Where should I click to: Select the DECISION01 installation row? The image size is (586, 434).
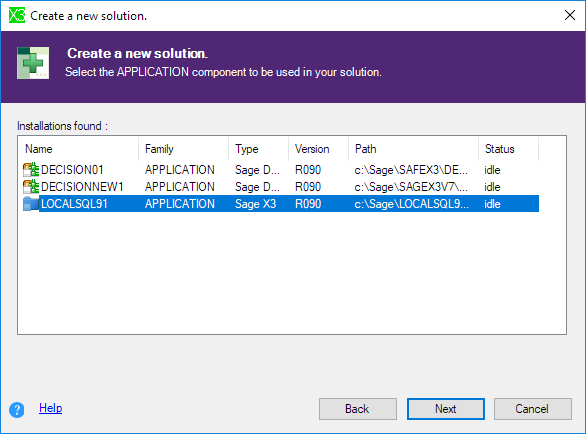click(x=281, y=170)
